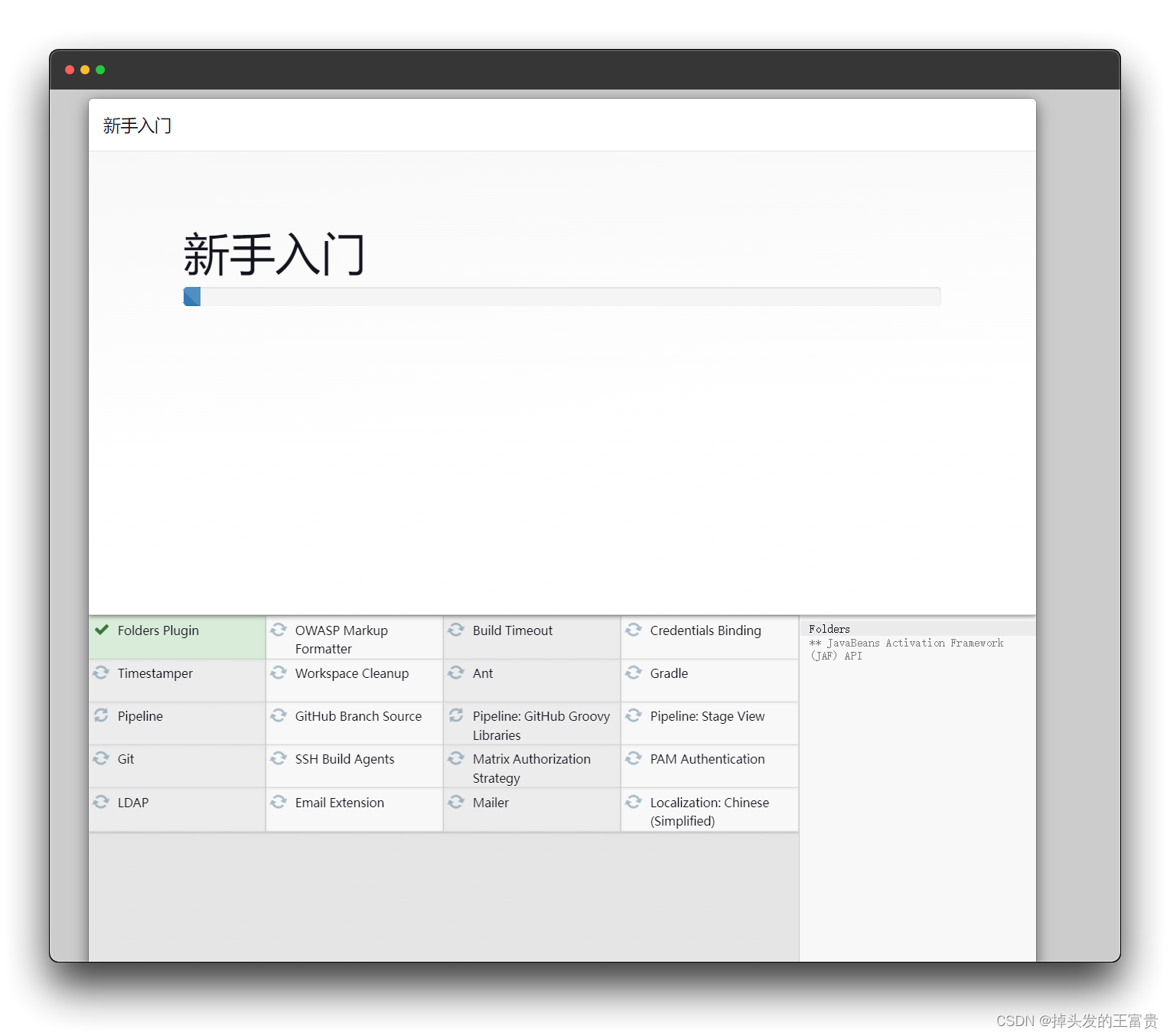
Task: Select the Pipeline: Stage View text
Action: pyautogui.click(x=708, y=716)
